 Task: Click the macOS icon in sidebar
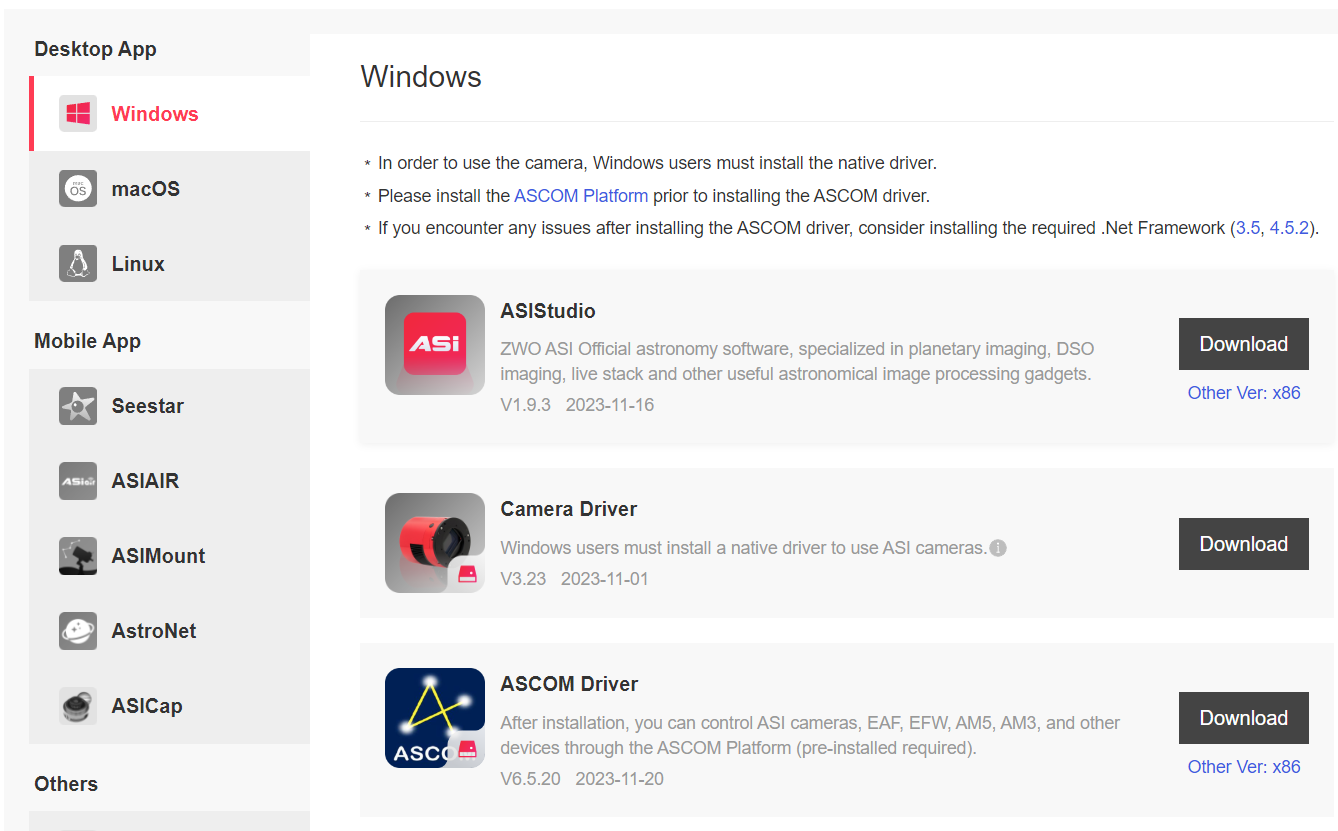click(78, 189)
